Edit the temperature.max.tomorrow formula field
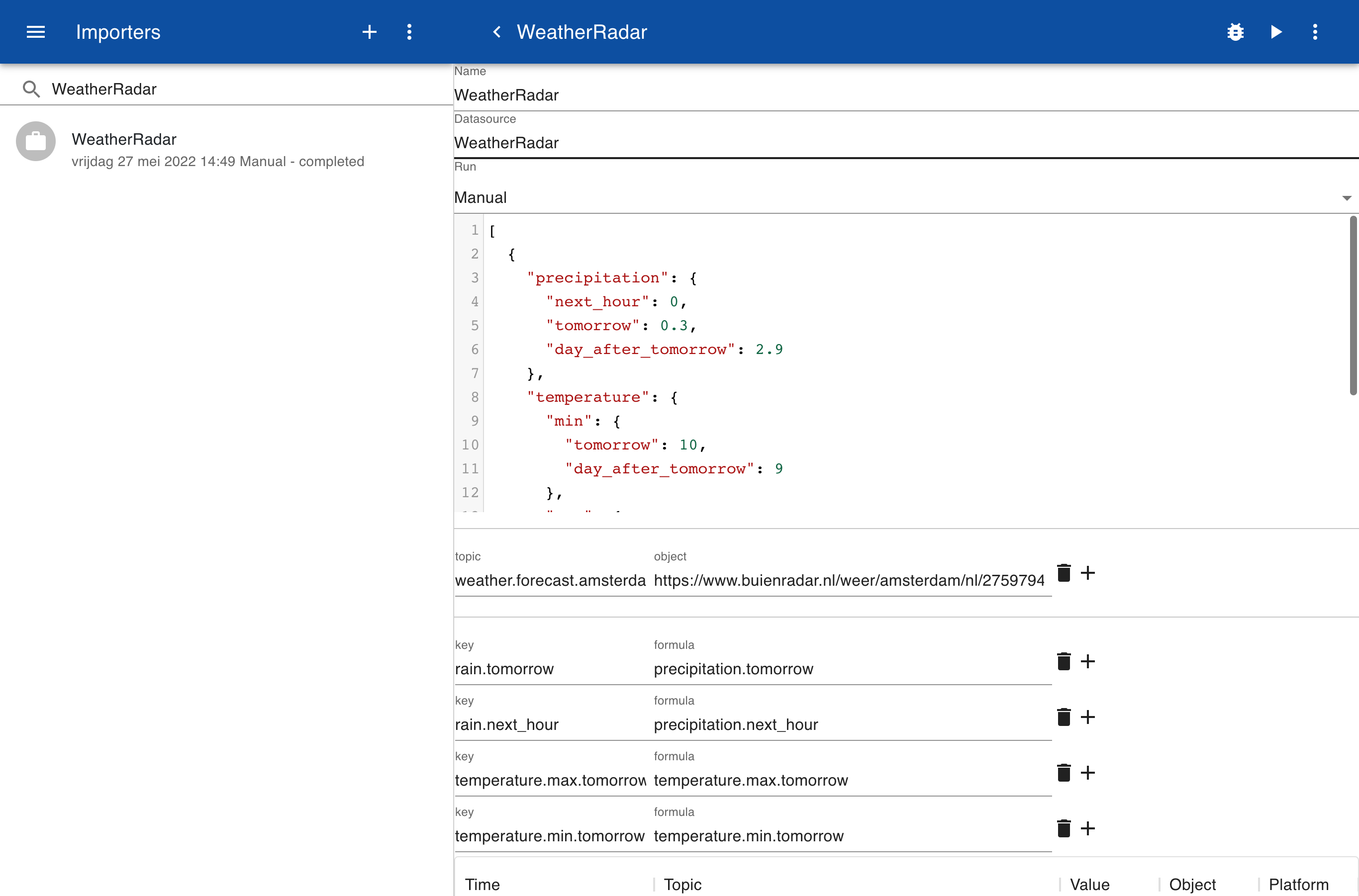Image resolution: width=1359 pixels, height=896 pixels. coord(852,780)
